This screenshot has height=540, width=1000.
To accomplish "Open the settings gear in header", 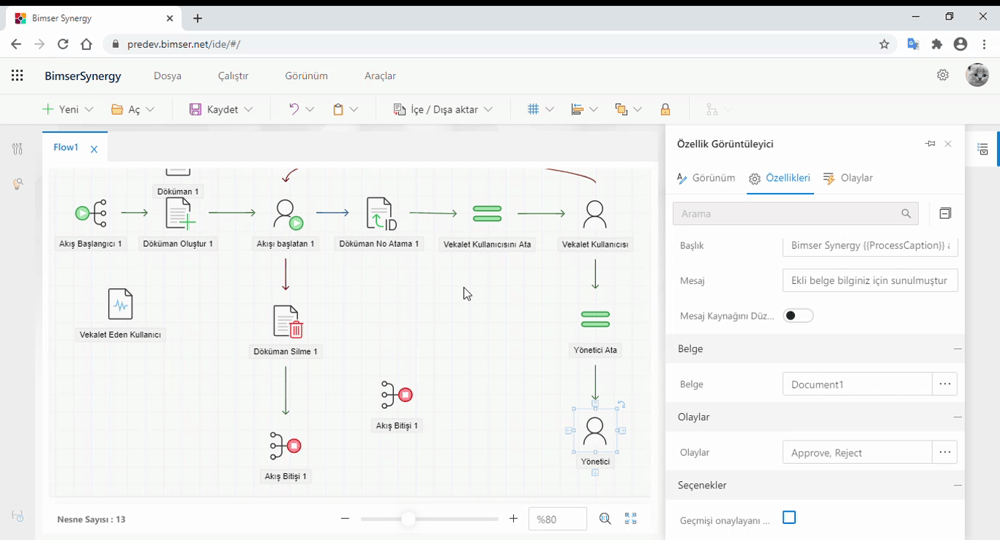I will [943, 75].
